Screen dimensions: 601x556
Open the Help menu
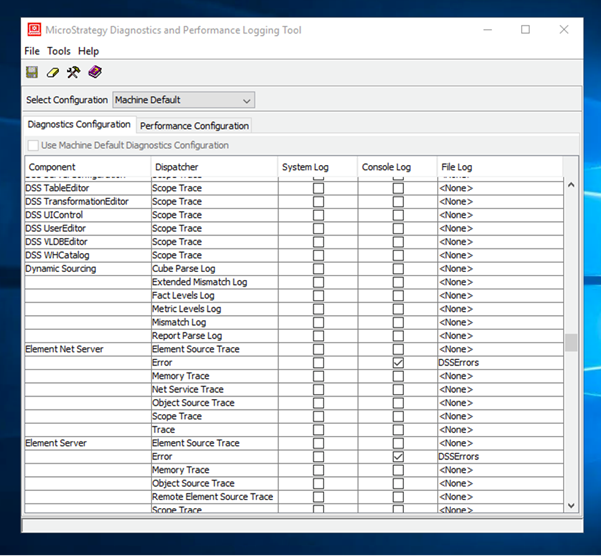click(88, 51)
